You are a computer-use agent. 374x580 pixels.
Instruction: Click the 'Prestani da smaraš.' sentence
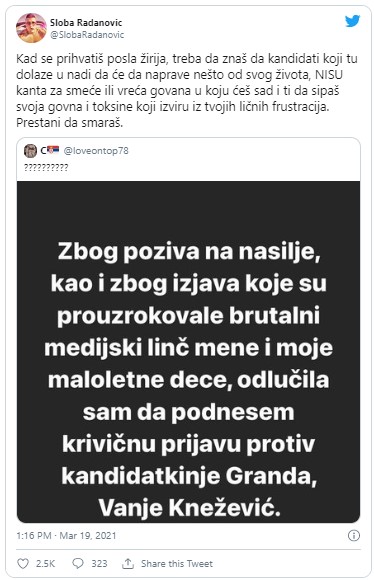(x=70, y=123)
